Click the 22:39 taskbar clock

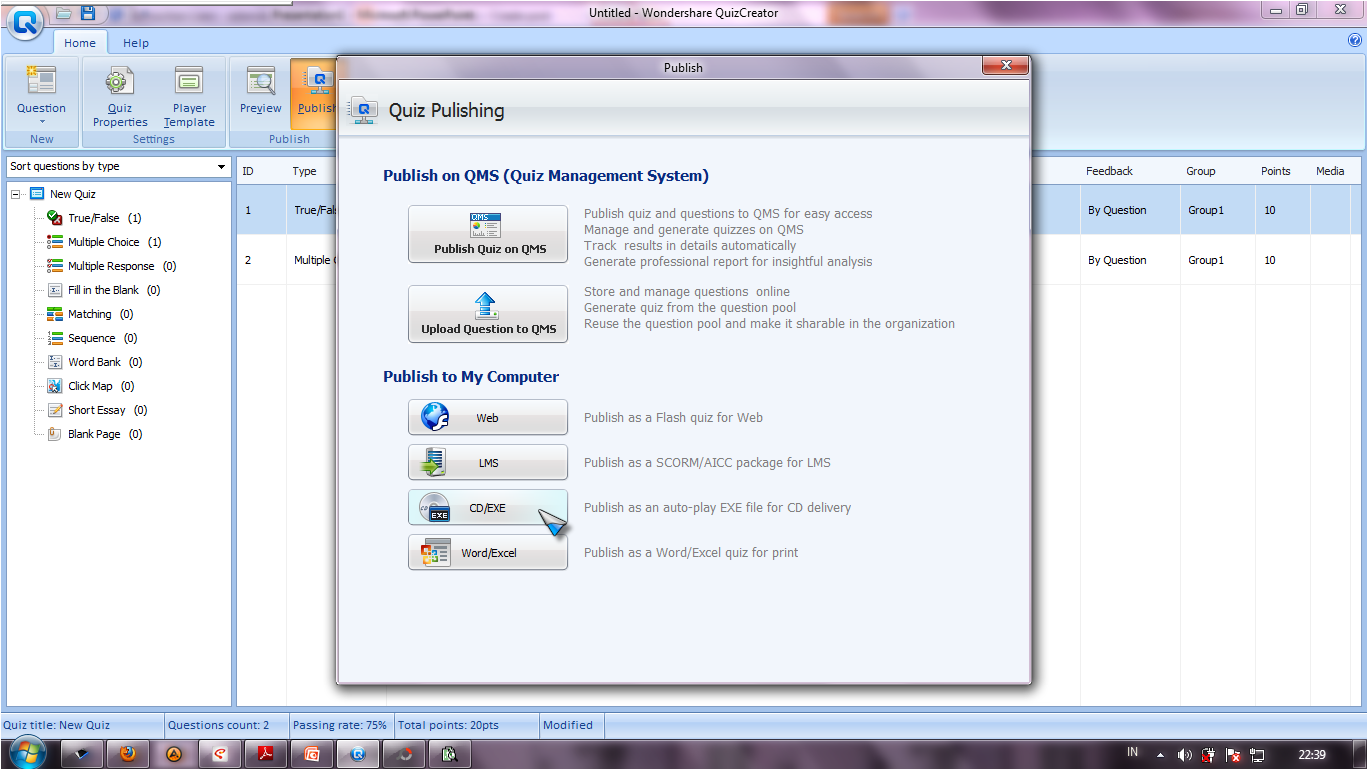click(1311, 754)
